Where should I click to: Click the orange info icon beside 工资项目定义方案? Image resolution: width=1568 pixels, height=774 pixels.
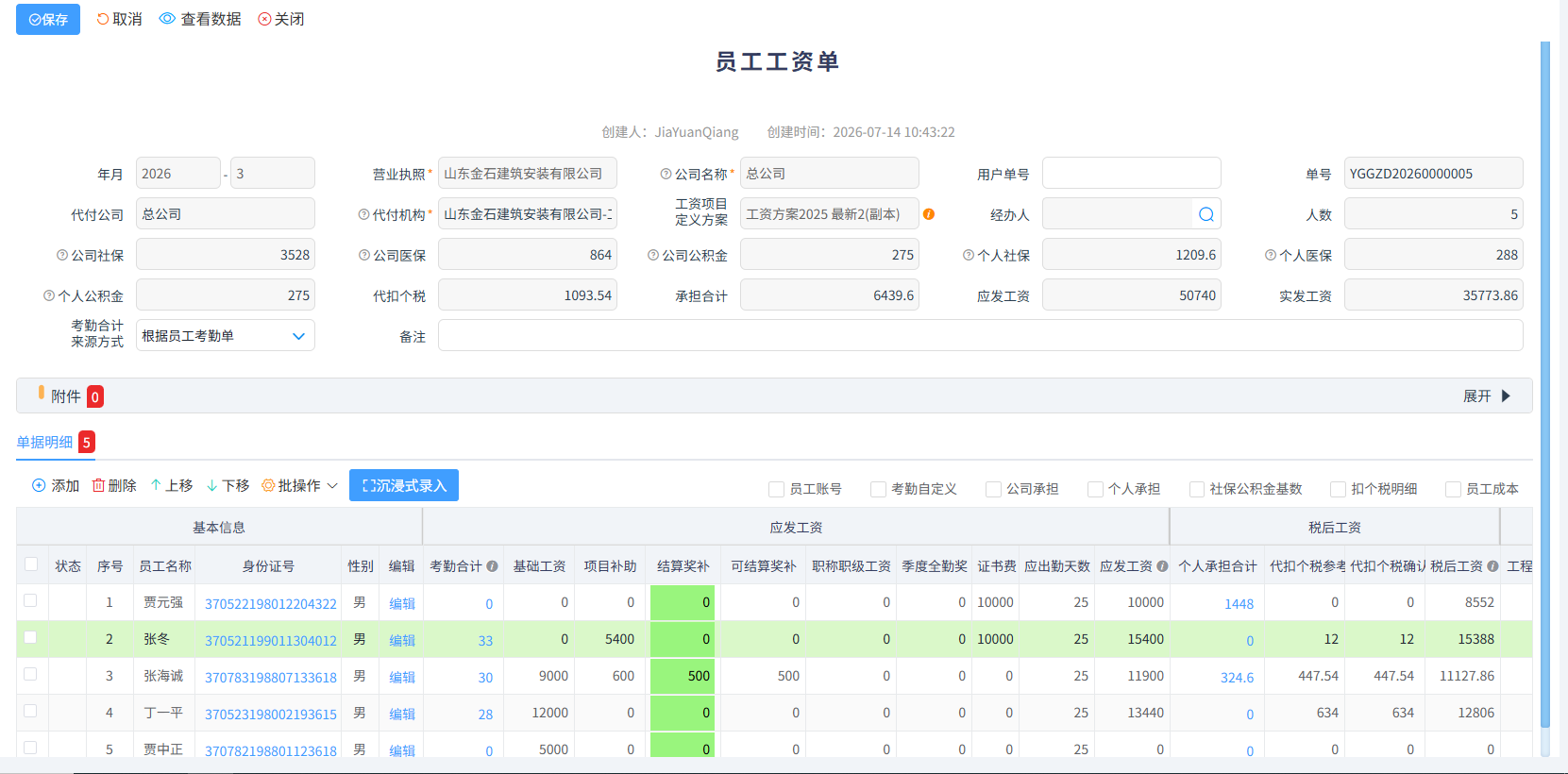coord(929,214)
